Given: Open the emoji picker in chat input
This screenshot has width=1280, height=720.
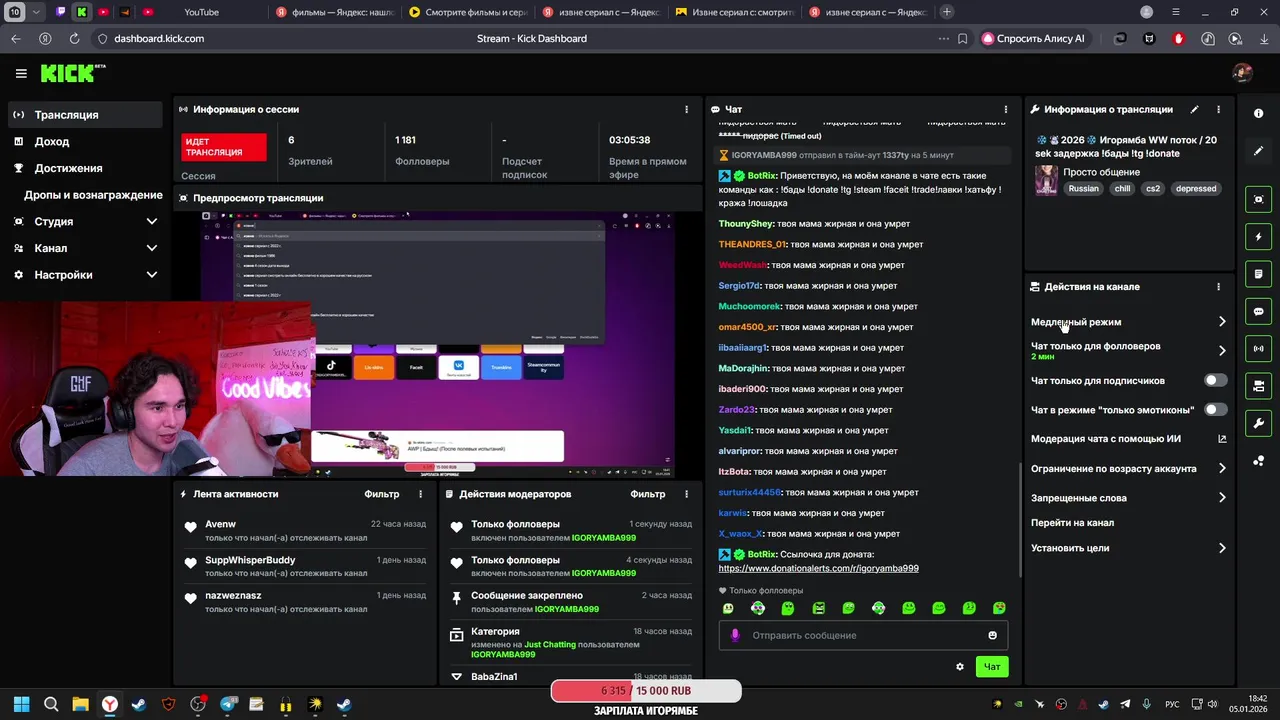Looking at the screenshot, I should pyautogui.click(x=992, y=635).
